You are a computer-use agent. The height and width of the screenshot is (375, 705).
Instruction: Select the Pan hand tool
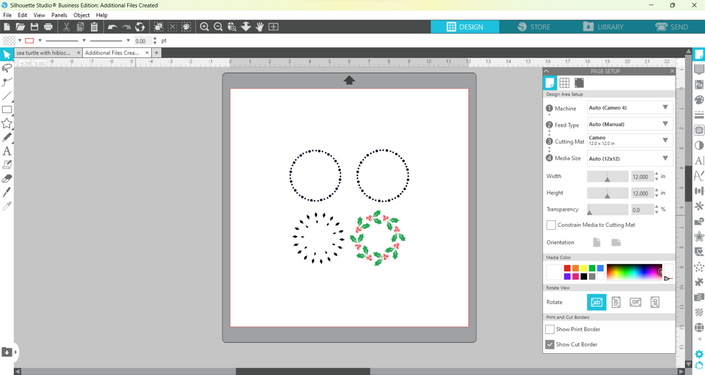point(259,27)
